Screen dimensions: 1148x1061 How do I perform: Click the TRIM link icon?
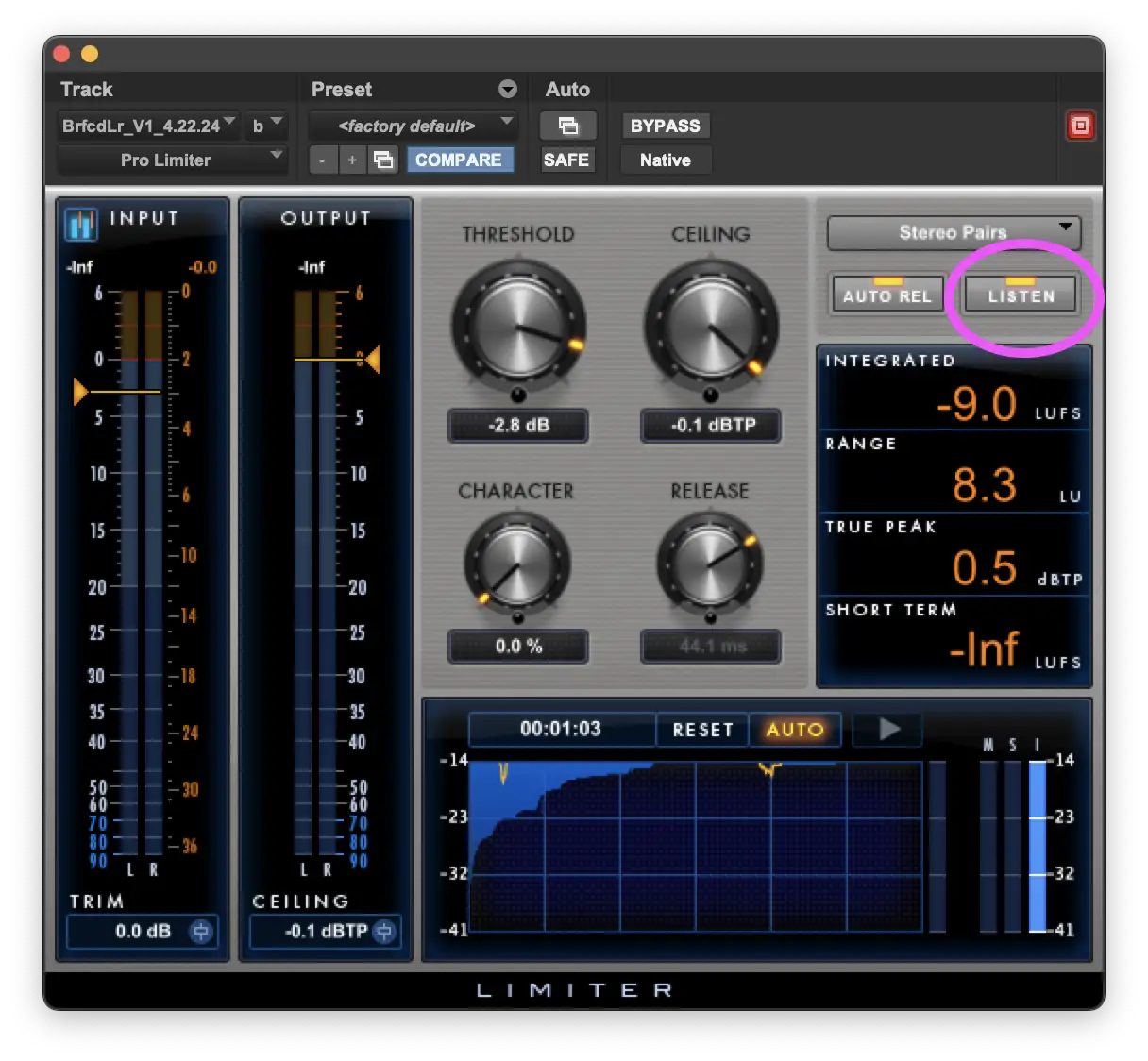[201, 932]
